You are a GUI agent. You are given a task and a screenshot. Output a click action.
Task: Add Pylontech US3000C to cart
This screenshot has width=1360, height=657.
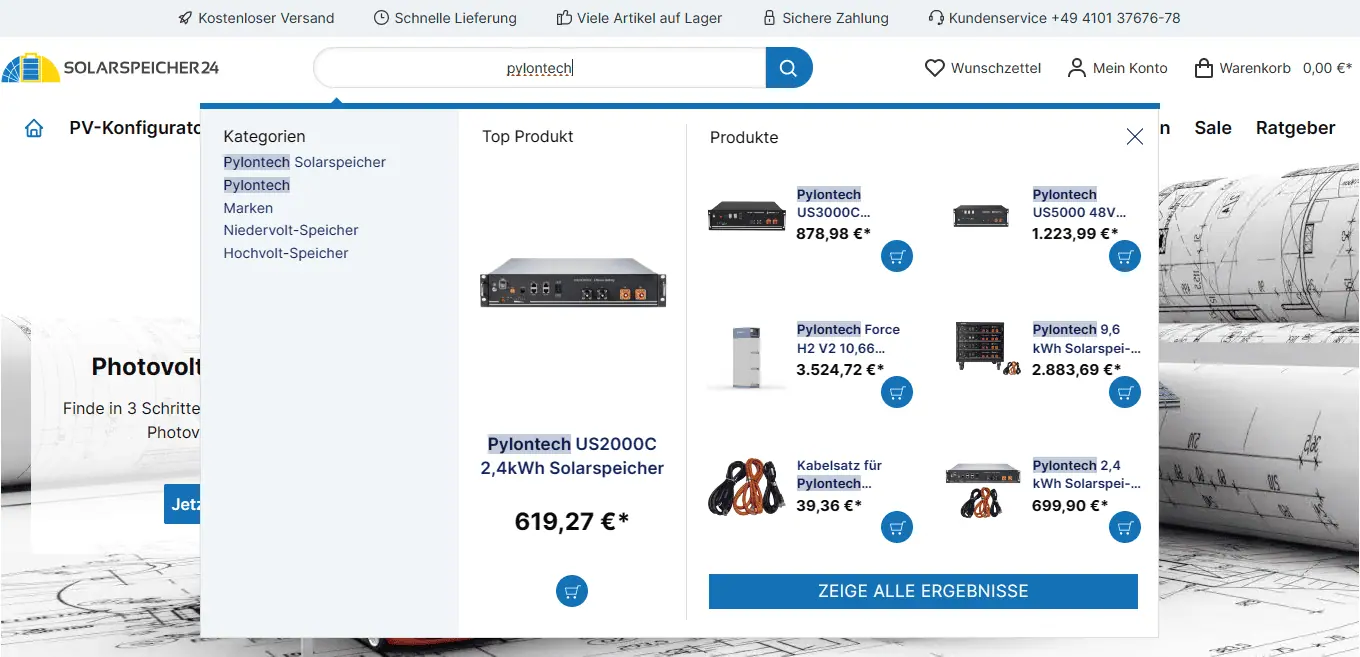pyautogui.click(x=897, y=257)
